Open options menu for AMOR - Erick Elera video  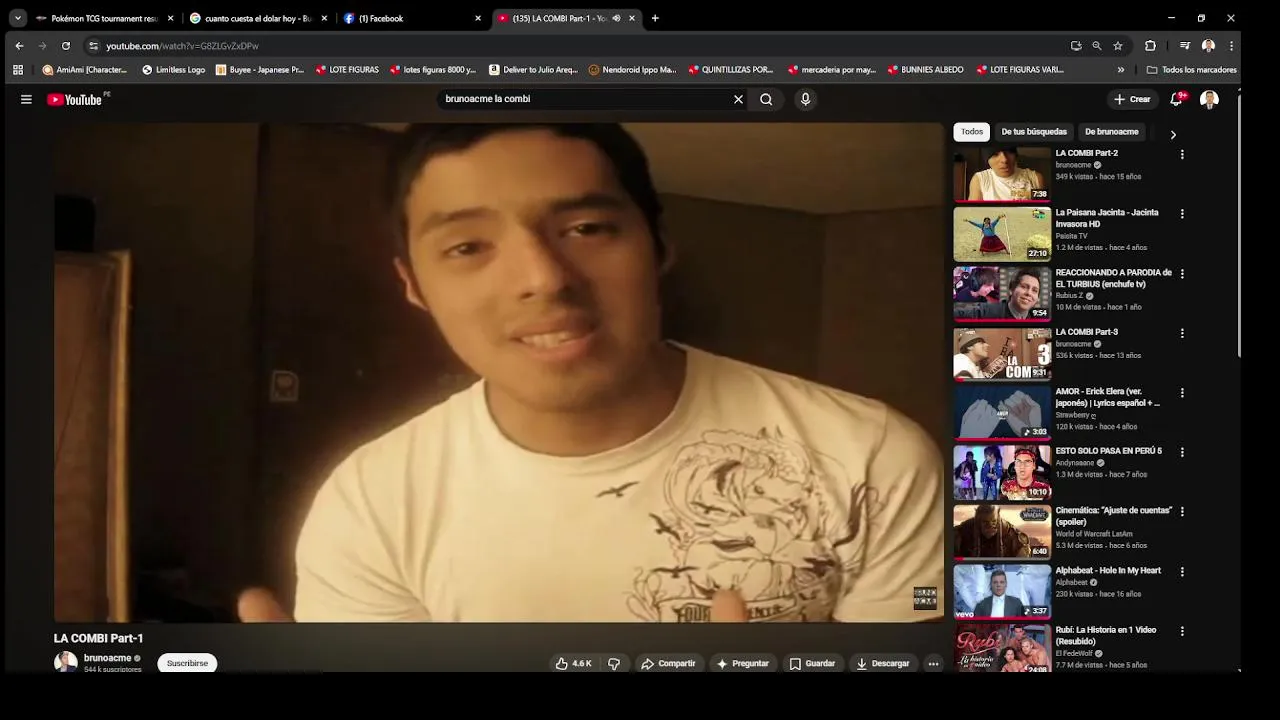(x=1182, y=392)
